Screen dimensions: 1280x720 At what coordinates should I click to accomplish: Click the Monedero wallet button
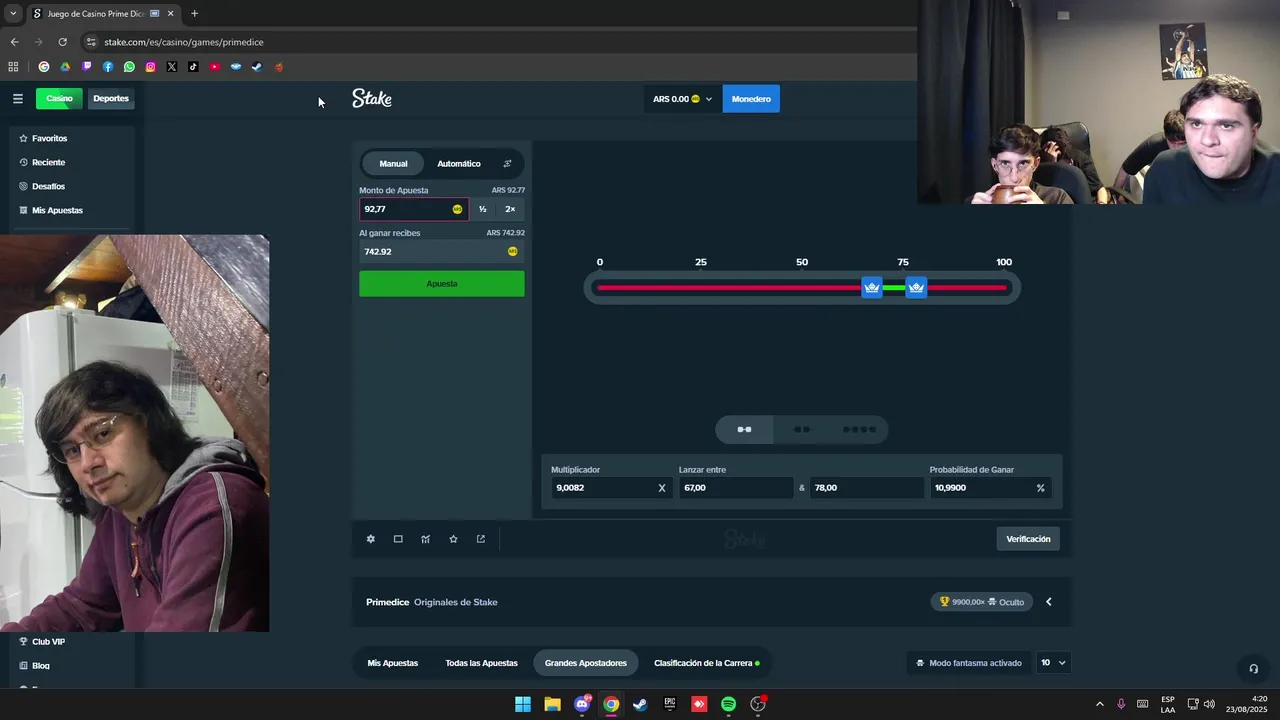pyautogui.click(x=751, y=99)
